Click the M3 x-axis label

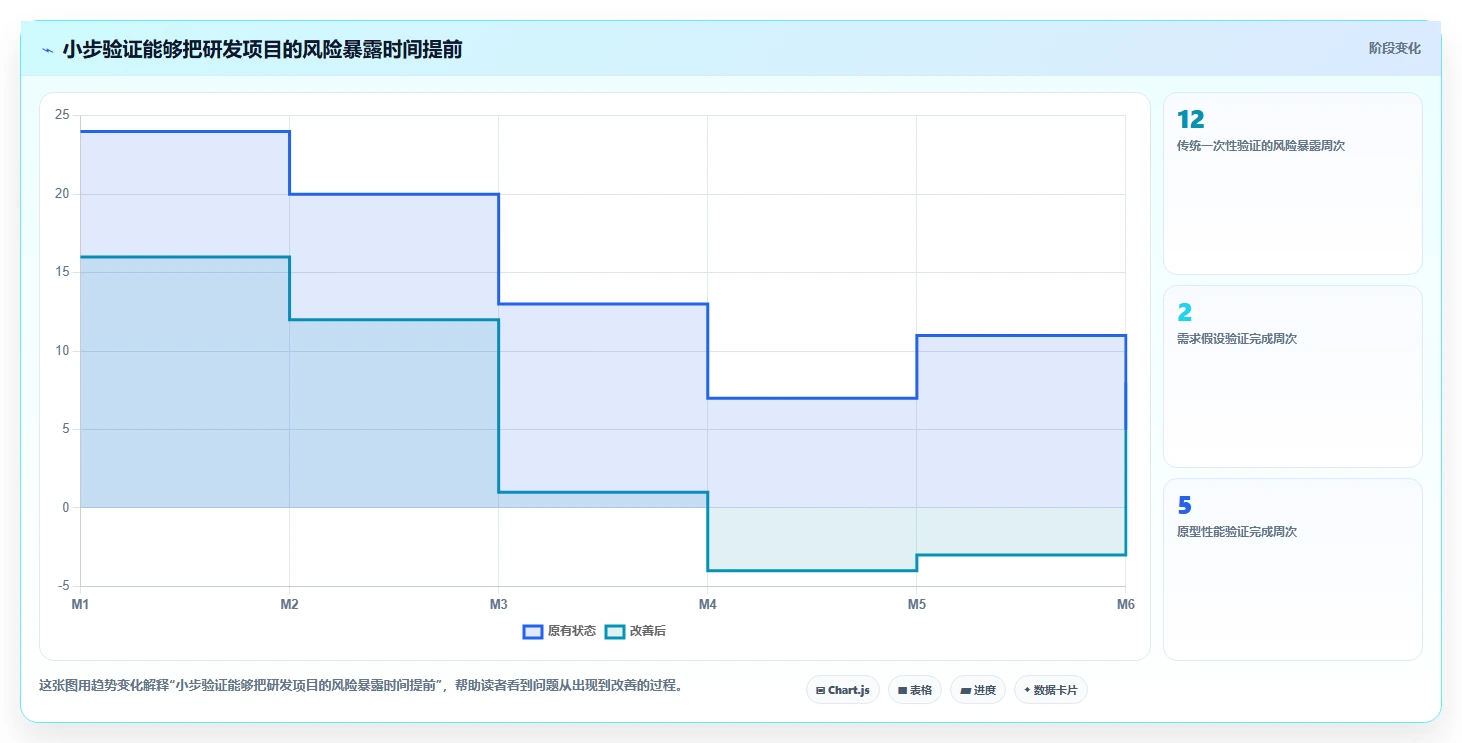click(x=498, y=604)
